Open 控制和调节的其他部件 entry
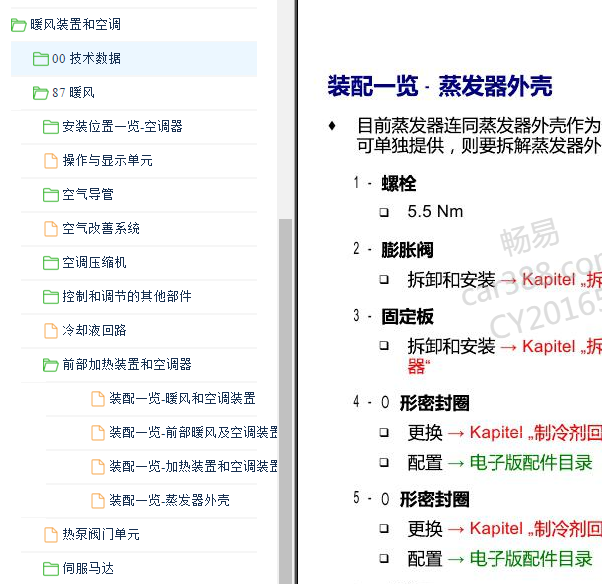Image resolution: width=602 pixels, height=584 pixels. click(x=127, y=296)
